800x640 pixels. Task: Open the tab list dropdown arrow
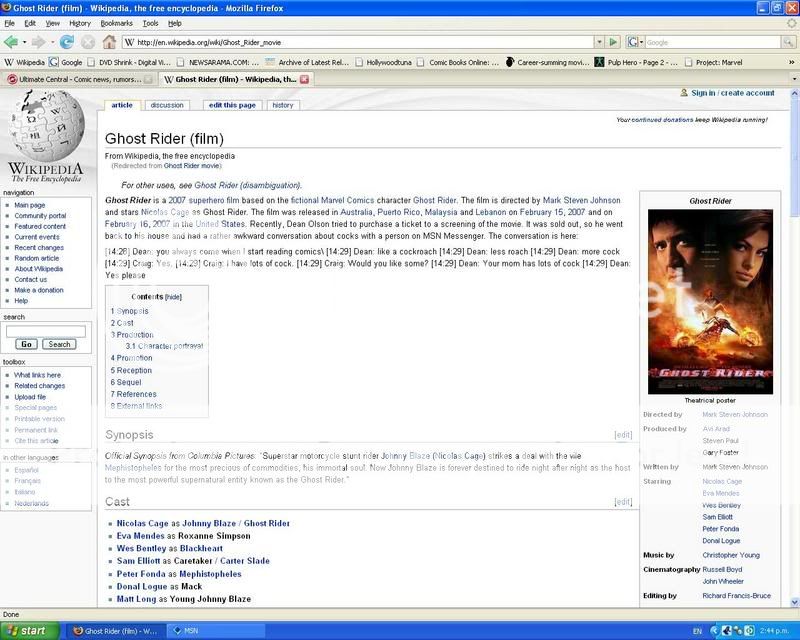pos(794,79)
